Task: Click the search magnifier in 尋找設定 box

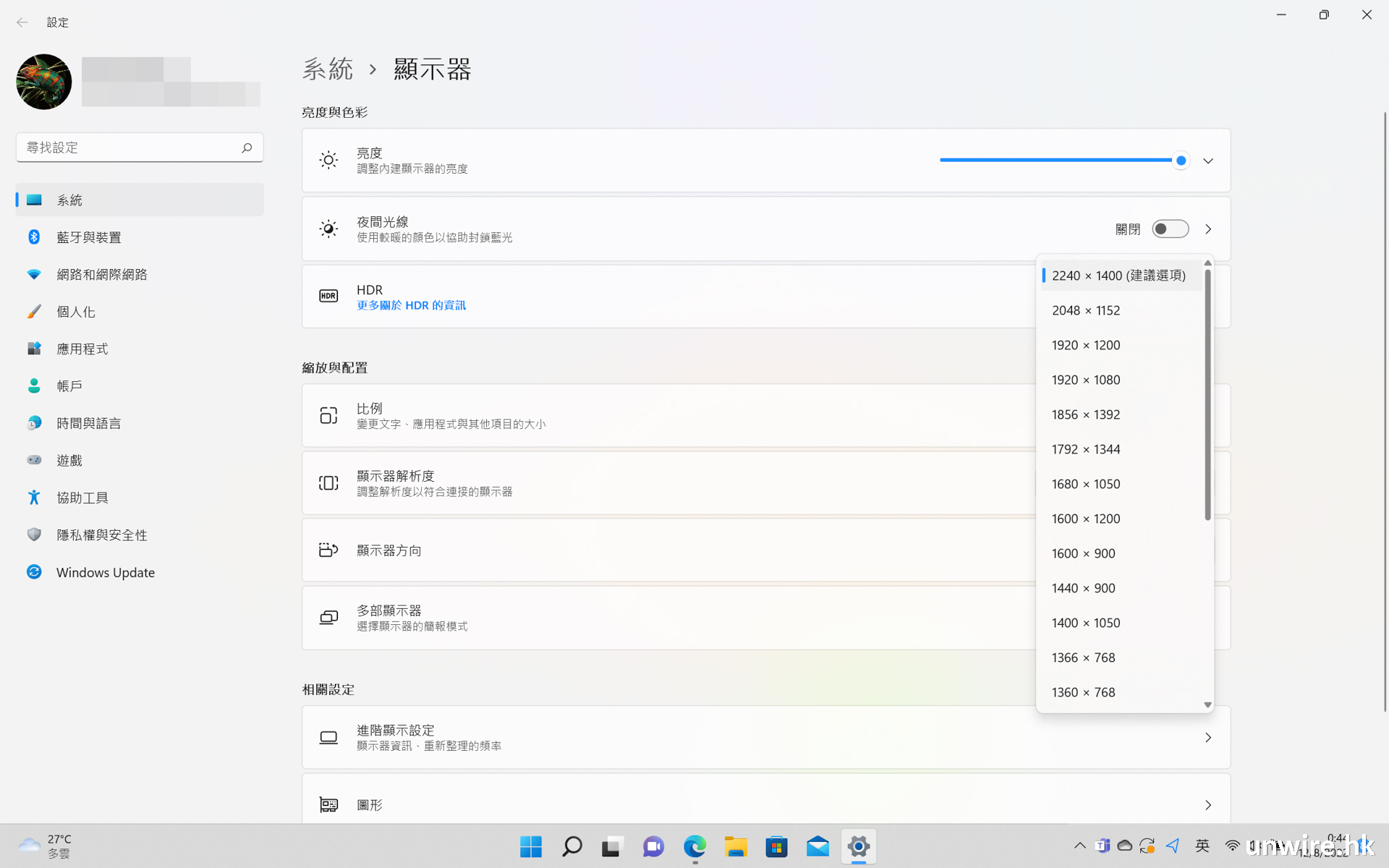Action: tap(247, 148)
